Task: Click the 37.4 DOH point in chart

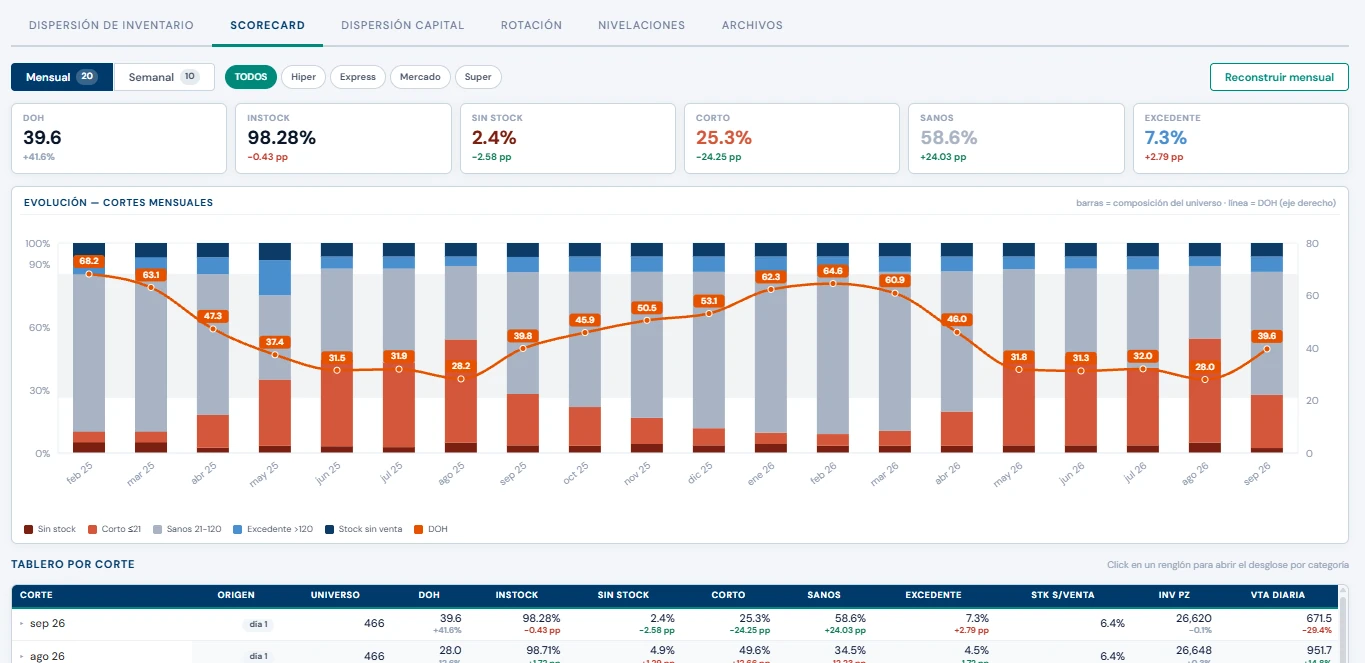Action: pyautogui.click(x=275, y=355)
